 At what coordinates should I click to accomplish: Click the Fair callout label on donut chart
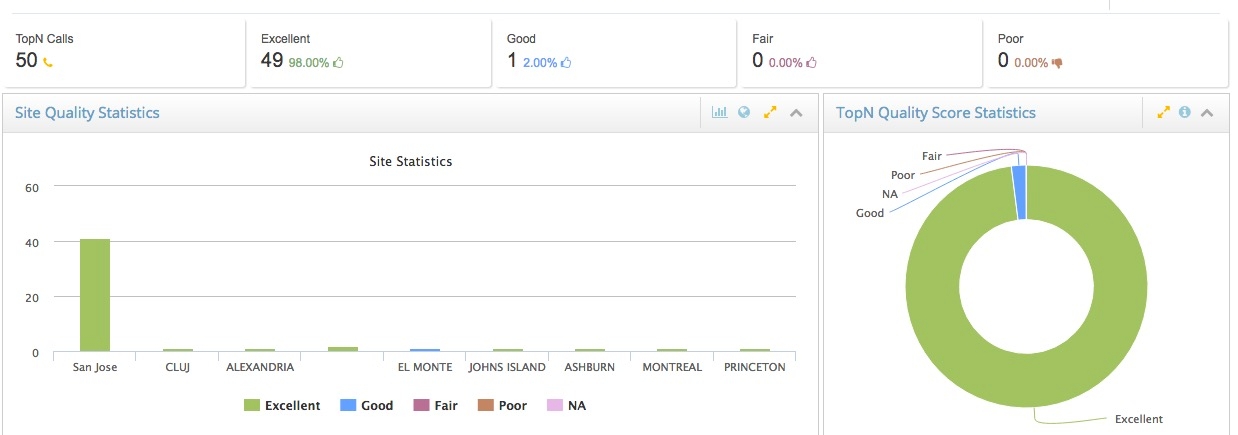932,156
